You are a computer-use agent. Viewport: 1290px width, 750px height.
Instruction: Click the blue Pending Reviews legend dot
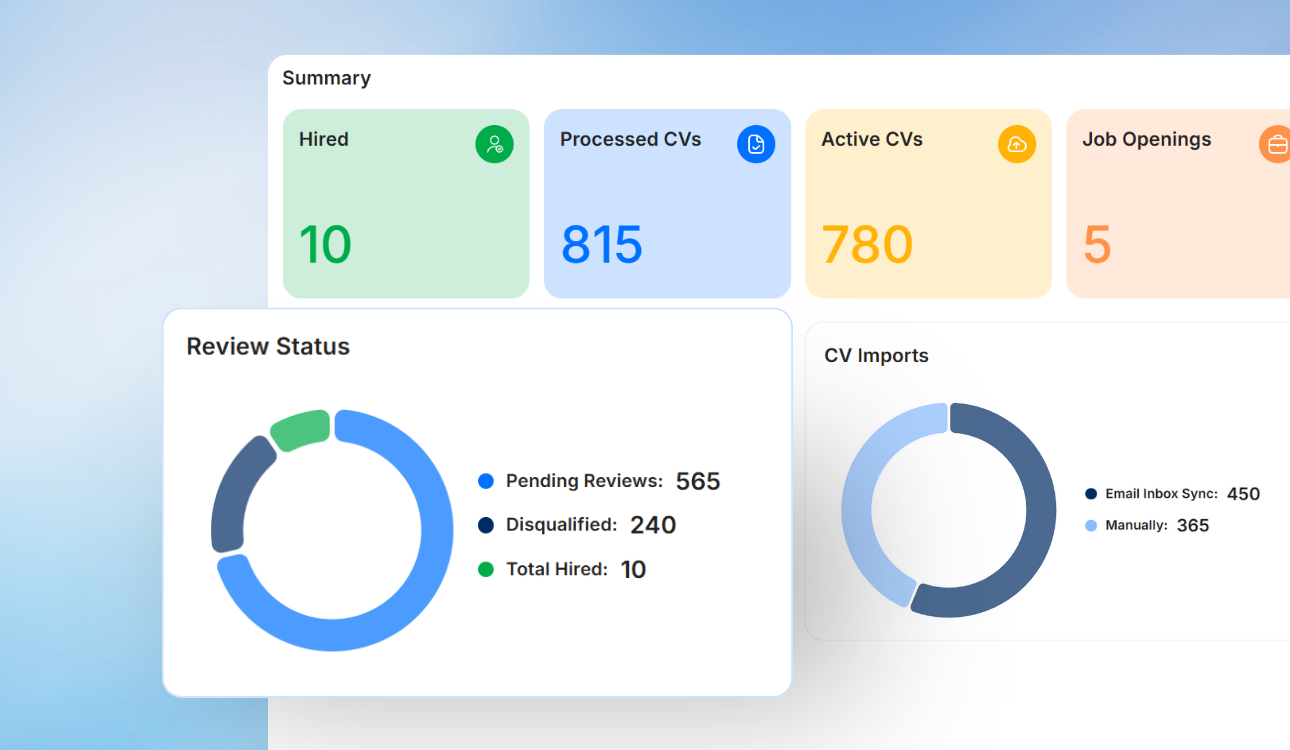point(487,481)
